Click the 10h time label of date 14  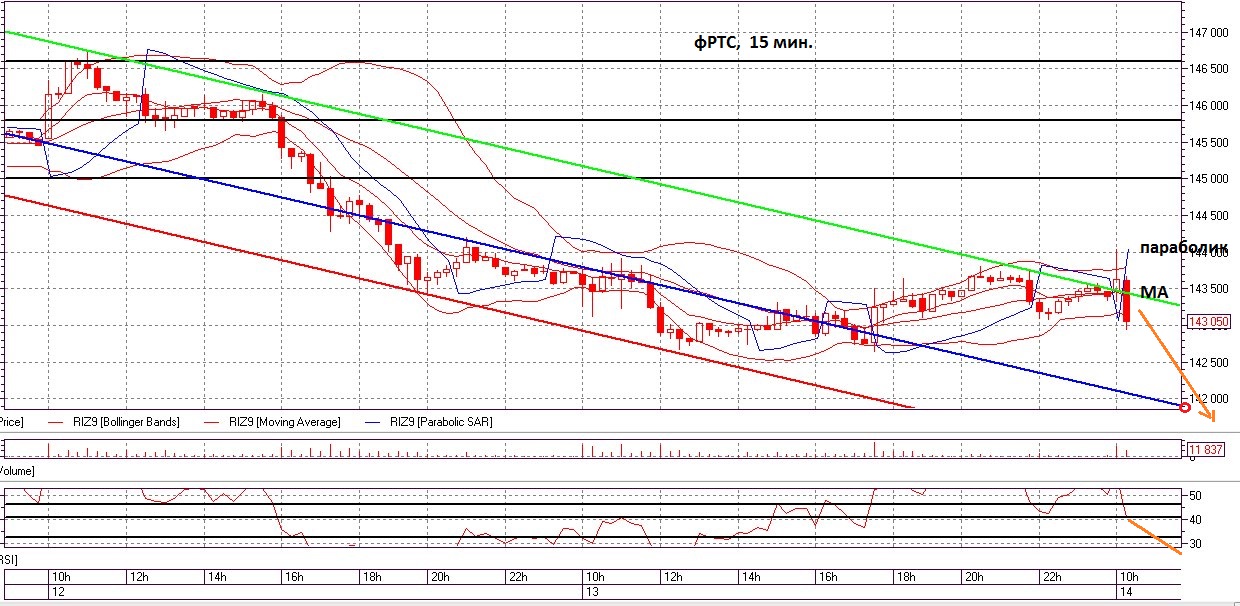[x=1128, y=577]
